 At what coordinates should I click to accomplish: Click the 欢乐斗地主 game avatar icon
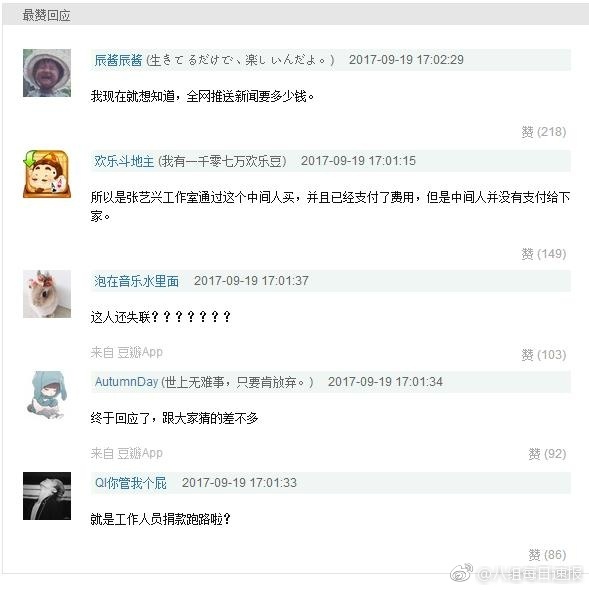coord(47,174)
